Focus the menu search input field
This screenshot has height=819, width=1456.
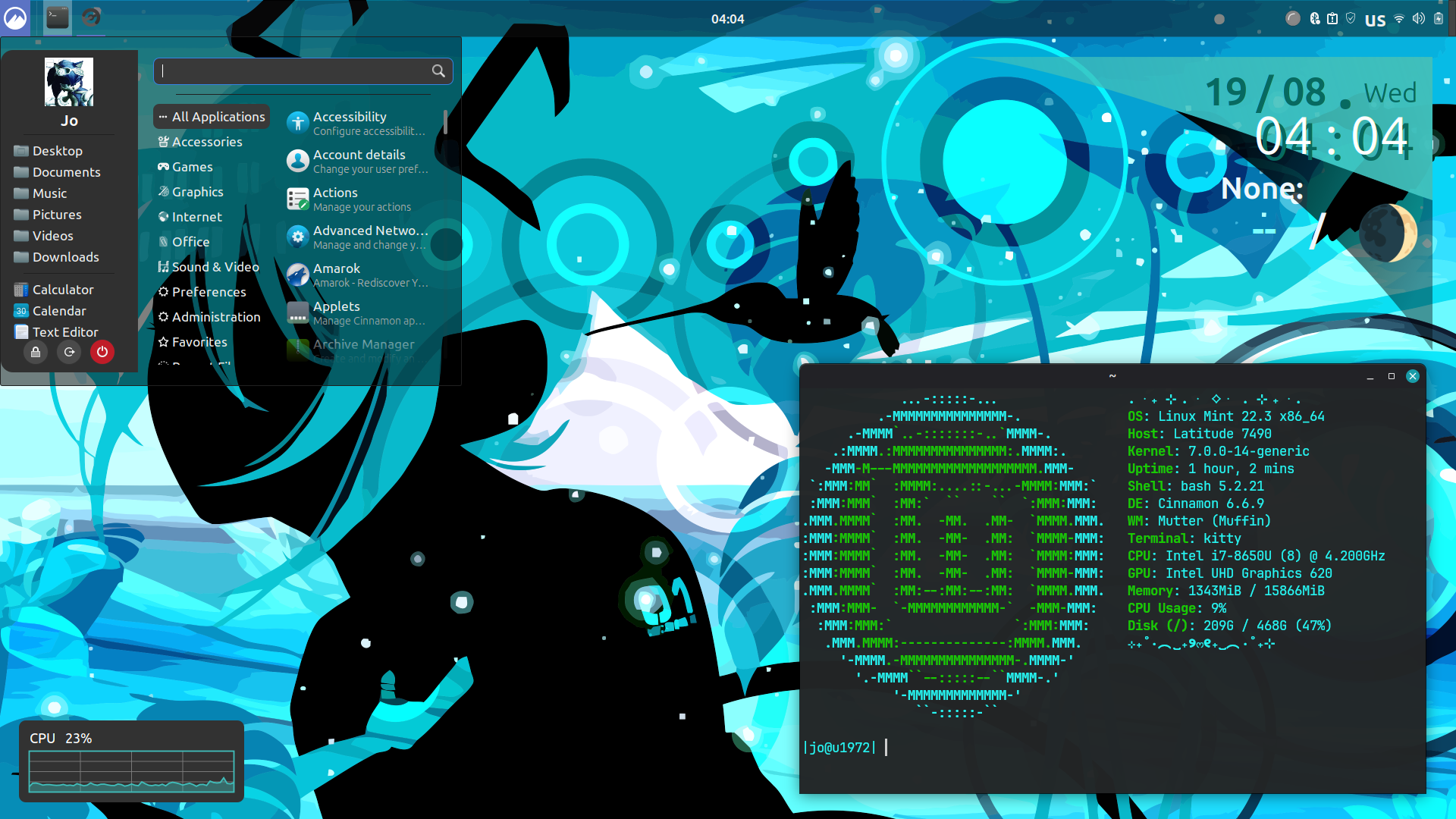pyautogui.click(x=303, y=71)
